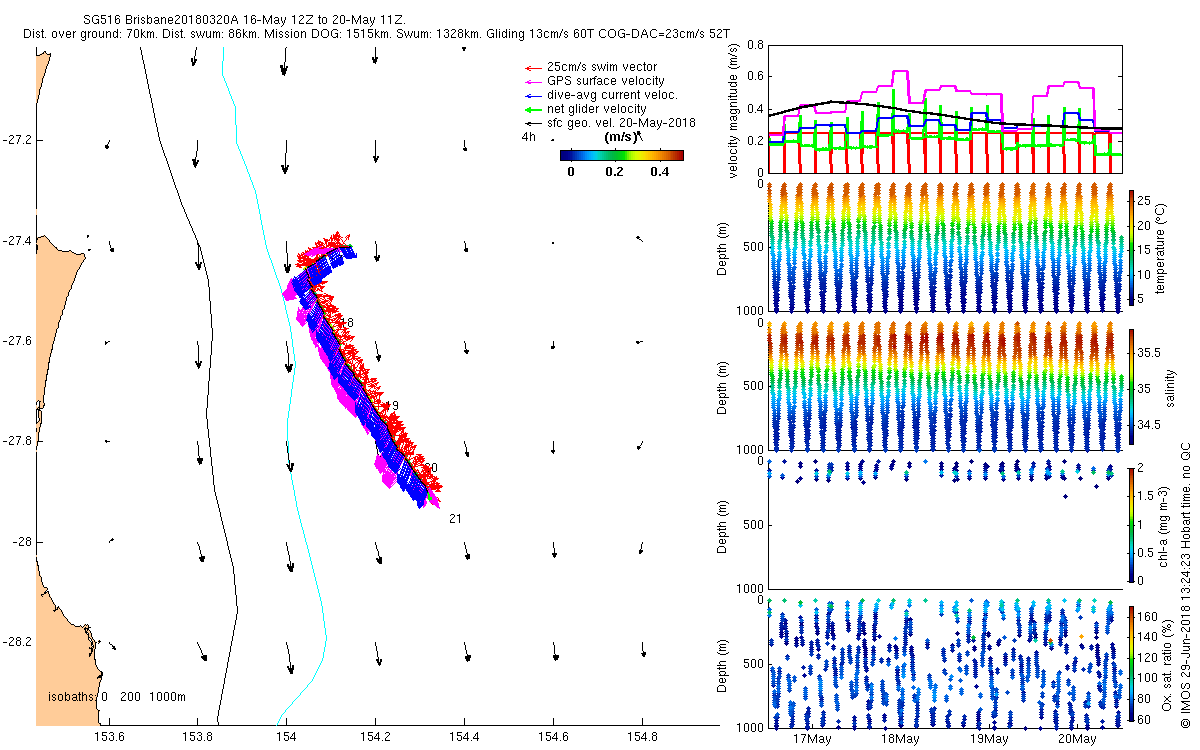Screen dimensions: 1200x750
Task: Click the "154.4" longitude tick label
Action: click(x=464, y=738)
